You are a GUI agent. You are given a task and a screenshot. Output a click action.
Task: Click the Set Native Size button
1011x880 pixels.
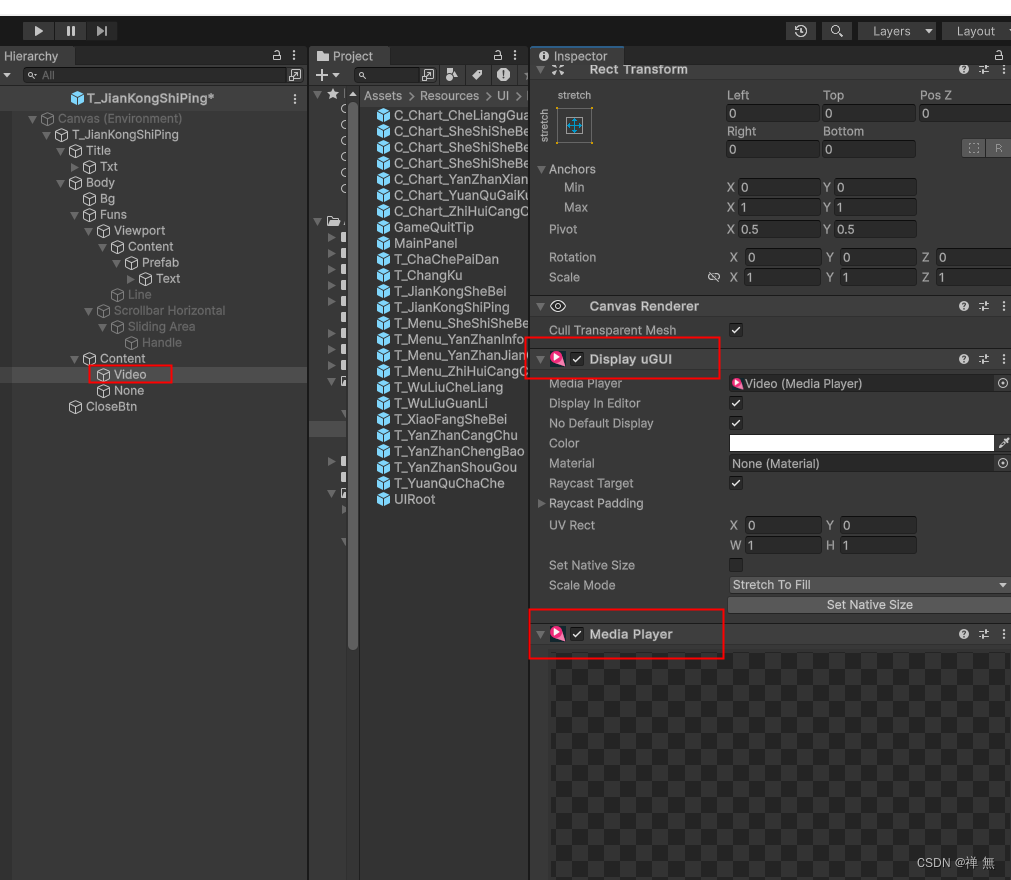pos(869,605)
